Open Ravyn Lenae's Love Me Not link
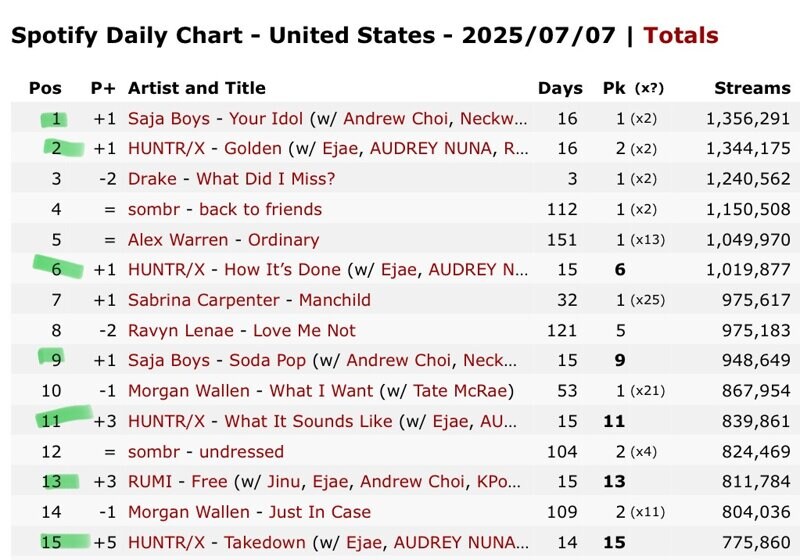Screen dimensions: 800x560 click(x=305, y=330)
